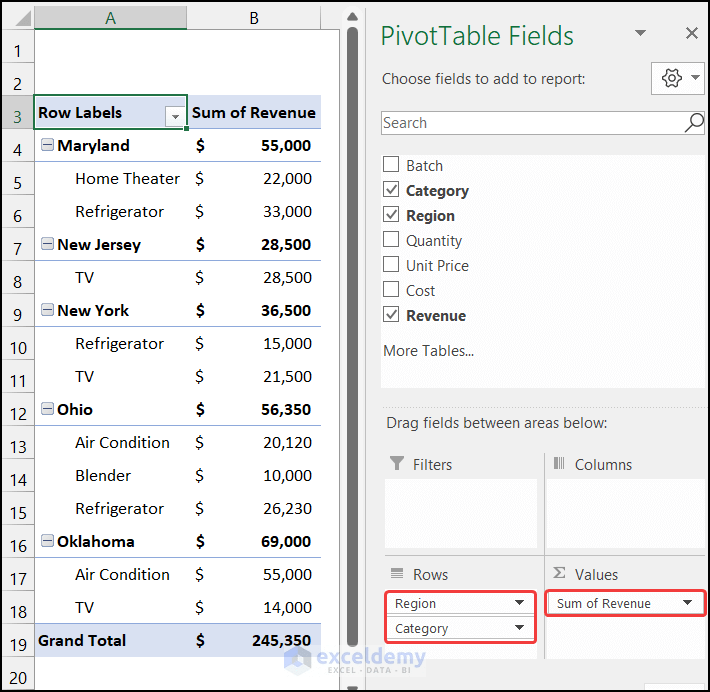Select TV under Oklahoma
Viewport: 710px width, 692px height.
(x=110, y=607)
